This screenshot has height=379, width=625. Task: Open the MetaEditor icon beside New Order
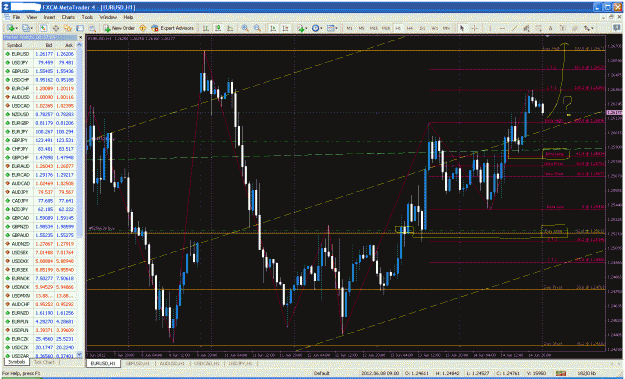pyautogui.click(x=143, y=28)
